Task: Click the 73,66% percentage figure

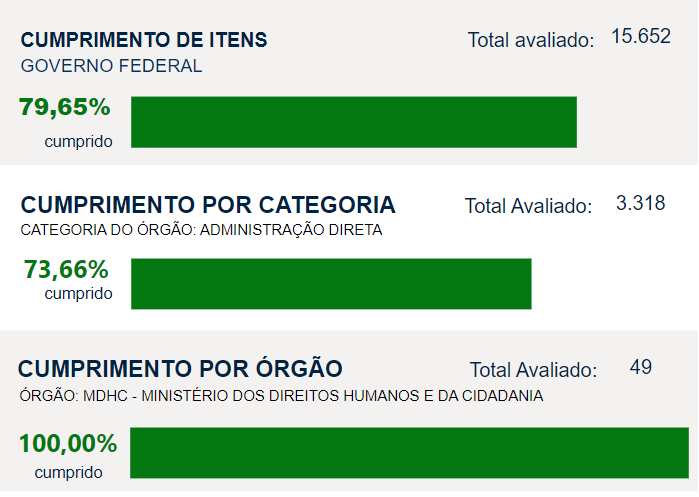Action: click(66, 269)
